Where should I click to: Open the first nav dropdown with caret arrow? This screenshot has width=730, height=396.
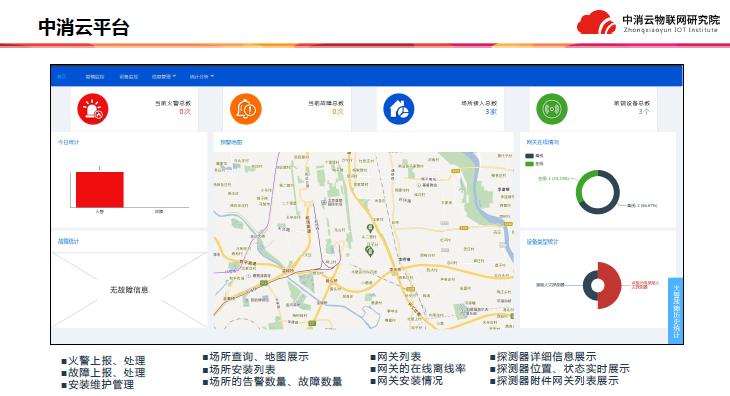point(164,76)
